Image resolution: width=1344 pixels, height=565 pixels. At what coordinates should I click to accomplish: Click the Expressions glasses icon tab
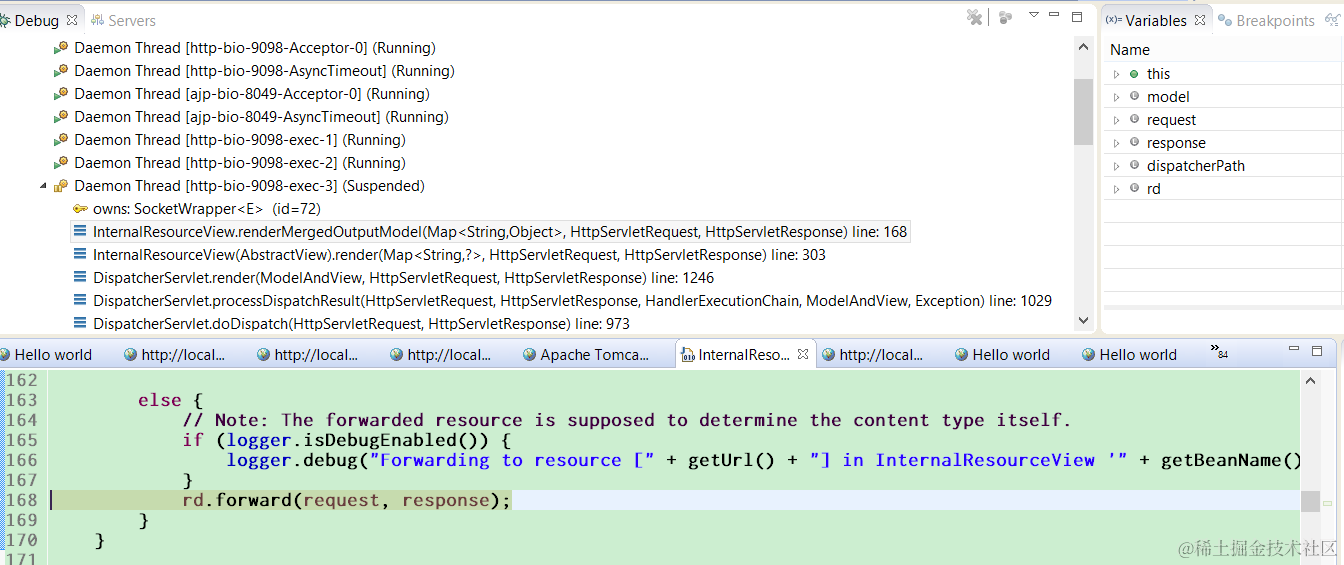tap(1331, 20)
